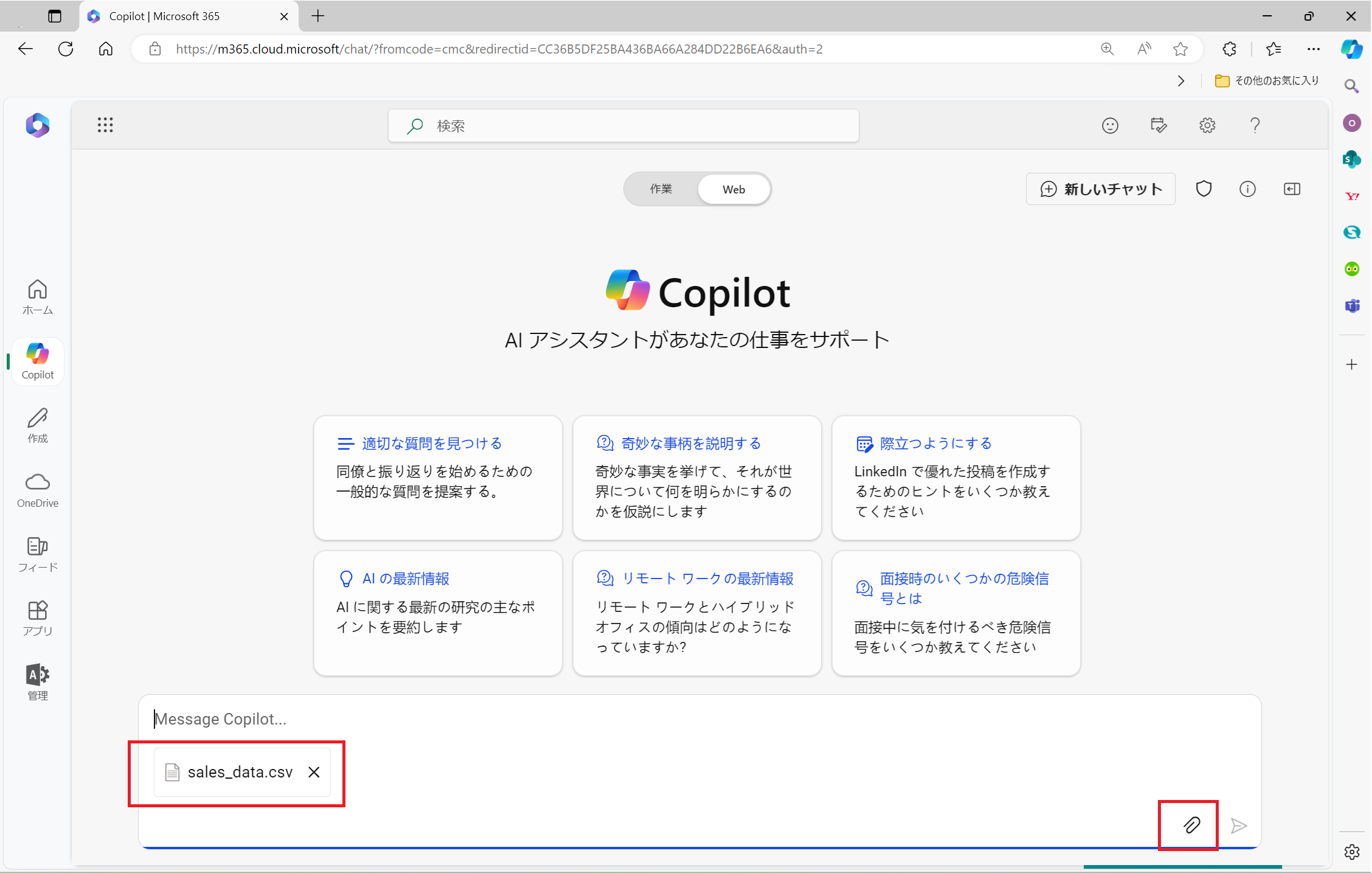1372x873 pixels.
Task: Add a site with sidebar plus icon
Action: (1351, 364)
